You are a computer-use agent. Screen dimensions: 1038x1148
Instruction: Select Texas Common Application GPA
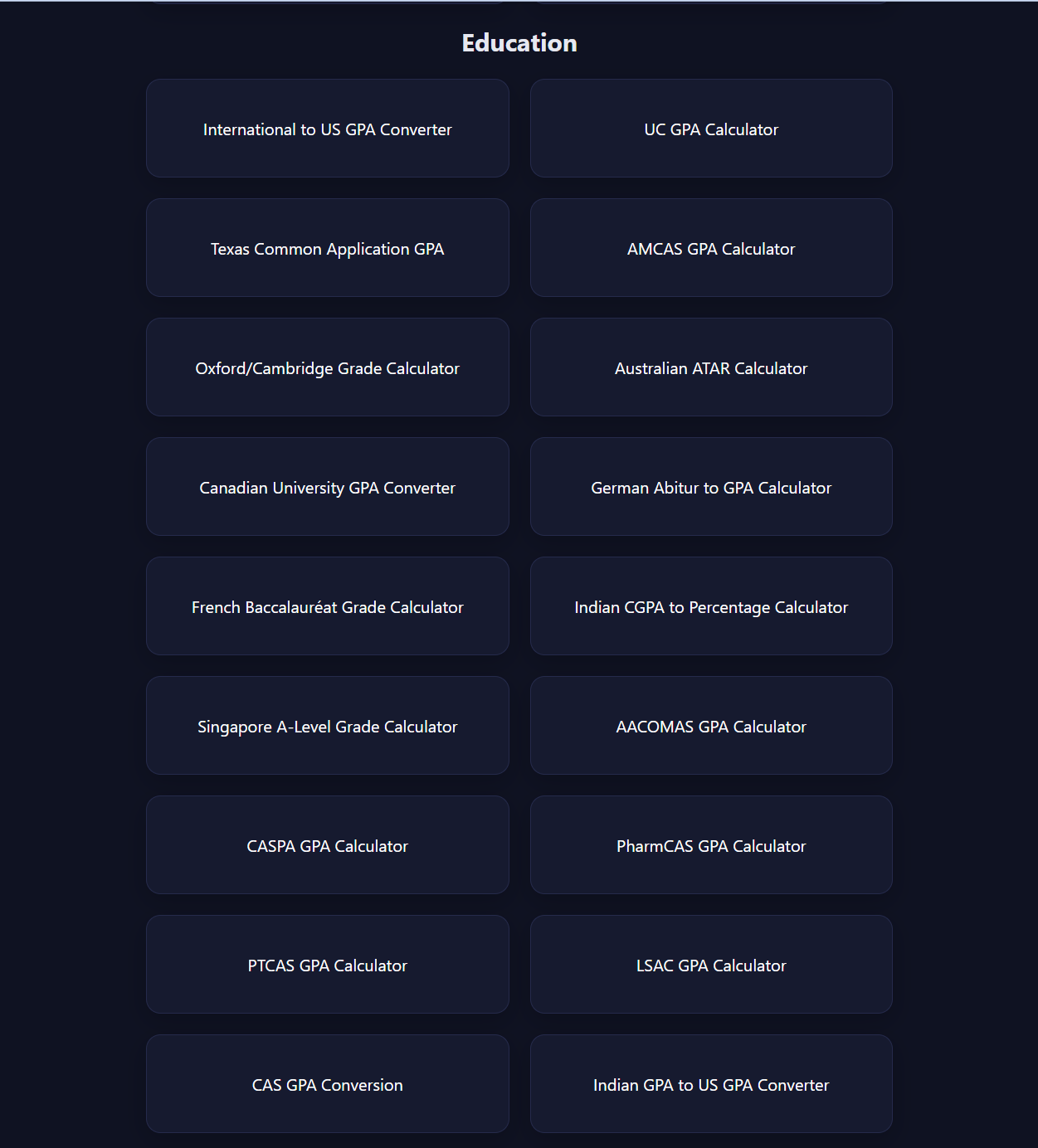[x=327, y=249]
